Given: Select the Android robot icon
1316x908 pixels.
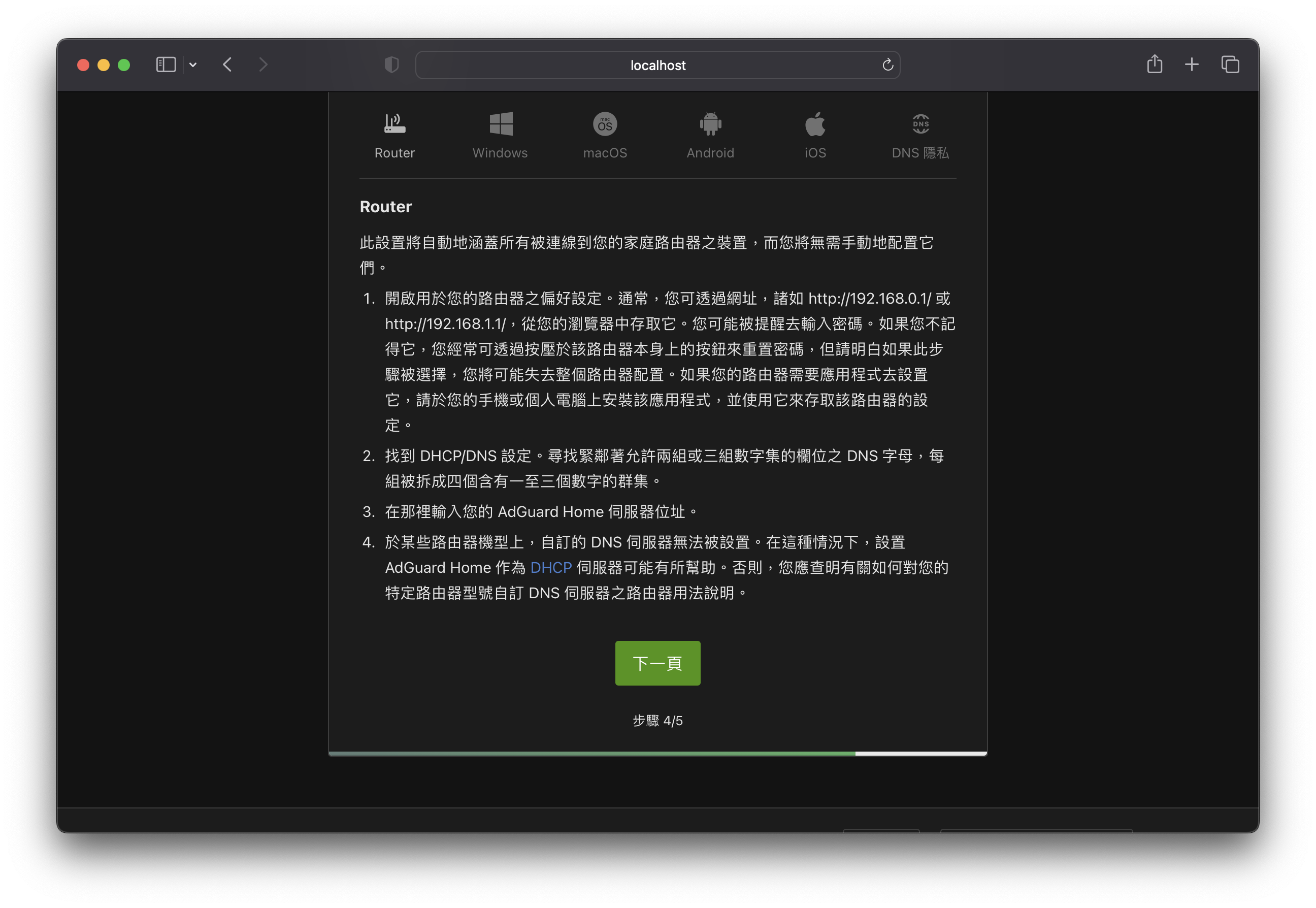Looking at the screenshot, I should pos(710,123).
